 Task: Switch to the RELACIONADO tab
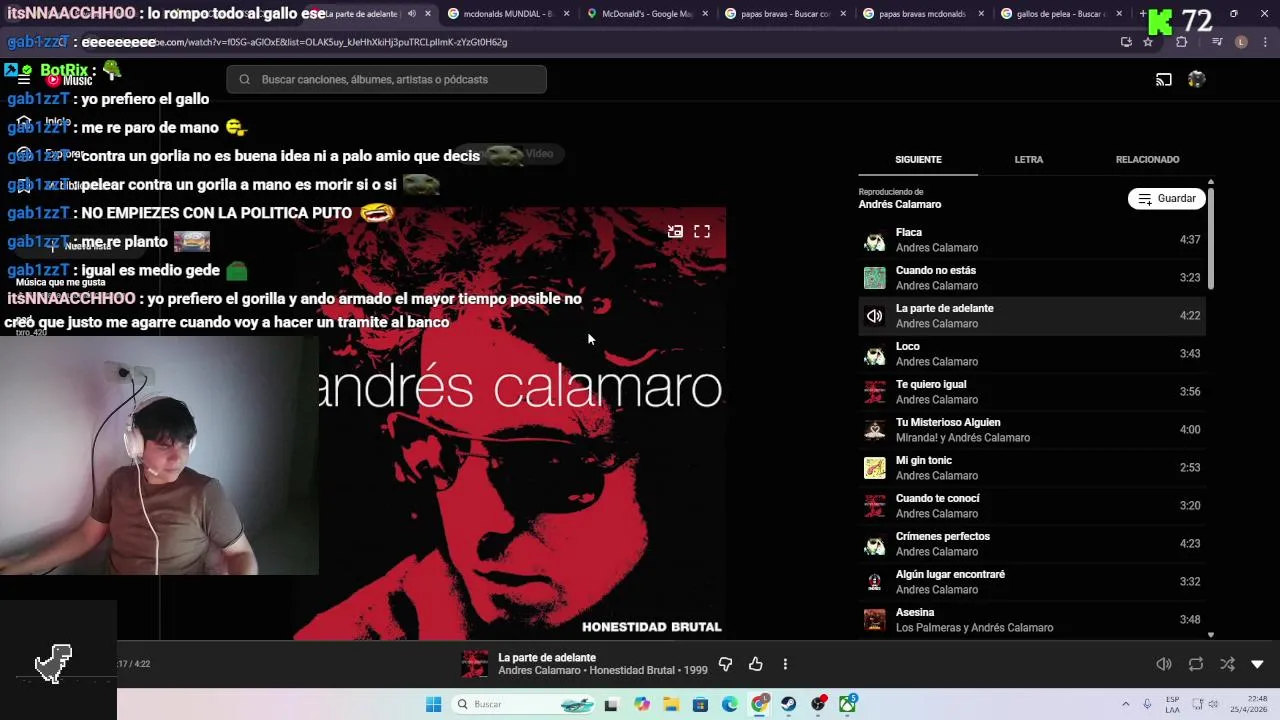click(1147, 159)
